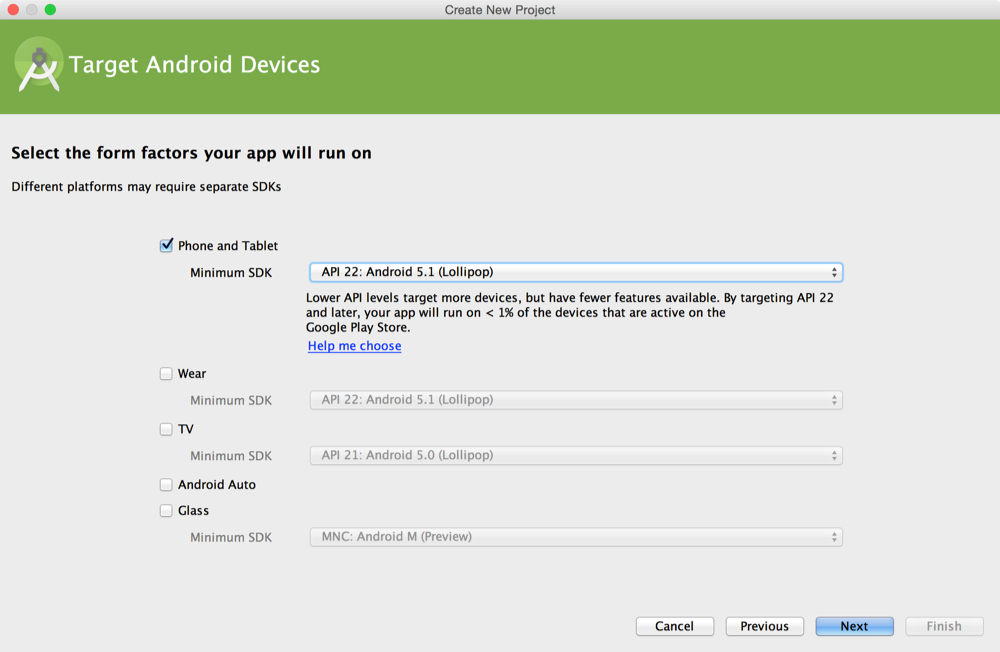
Task: Enable the Wear form factor checkbox
Action: point(166,374)
